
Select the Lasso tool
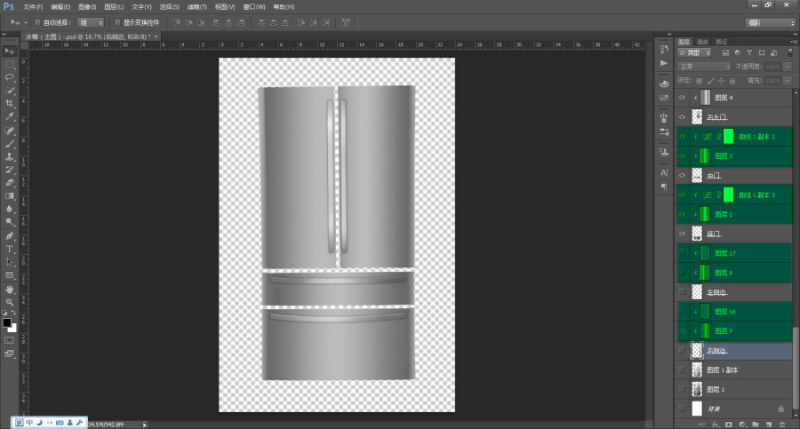9,78
